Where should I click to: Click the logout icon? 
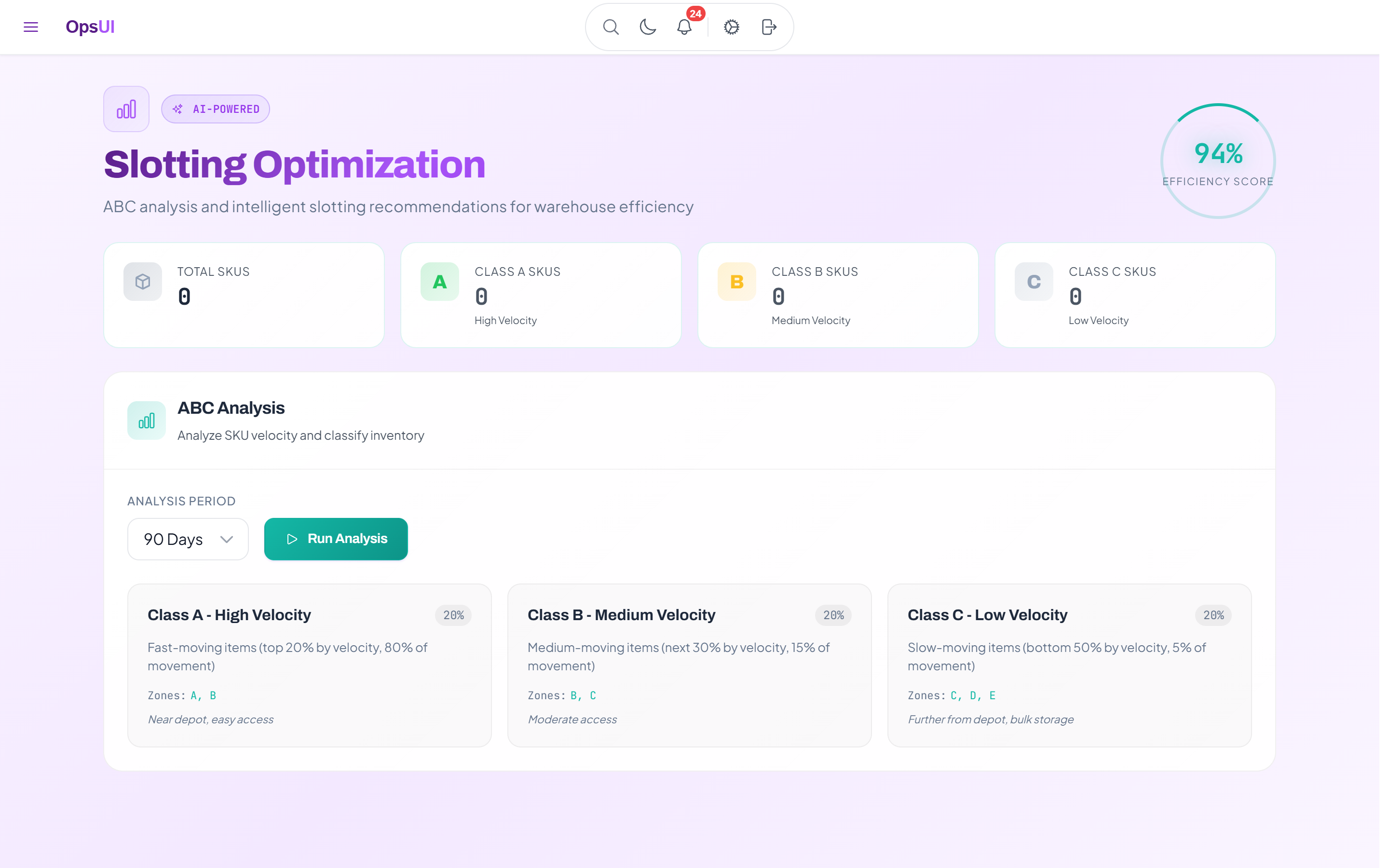tap(769, 27)
